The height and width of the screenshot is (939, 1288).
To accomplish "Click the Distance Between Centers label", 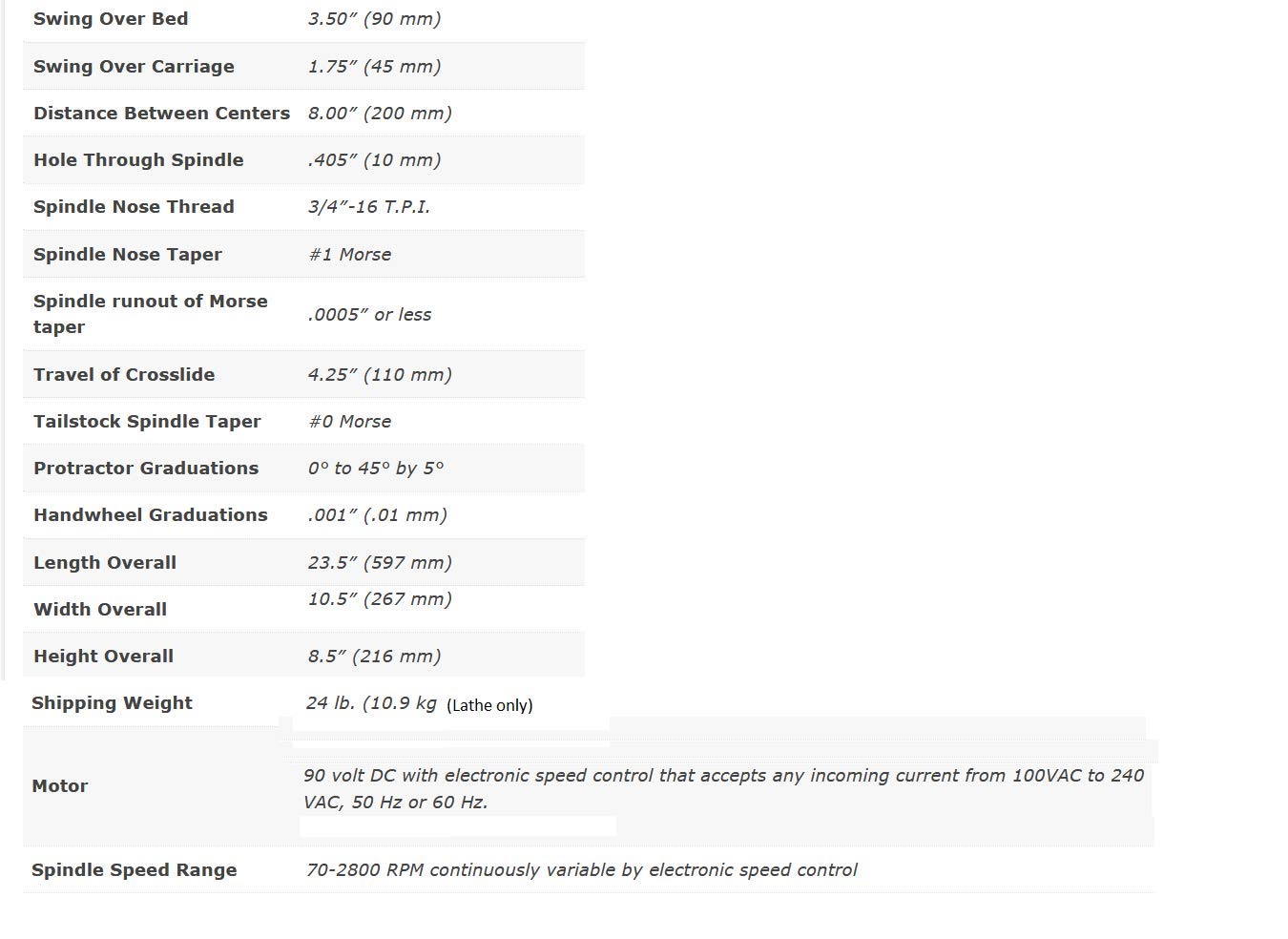I will click(161, 114).
